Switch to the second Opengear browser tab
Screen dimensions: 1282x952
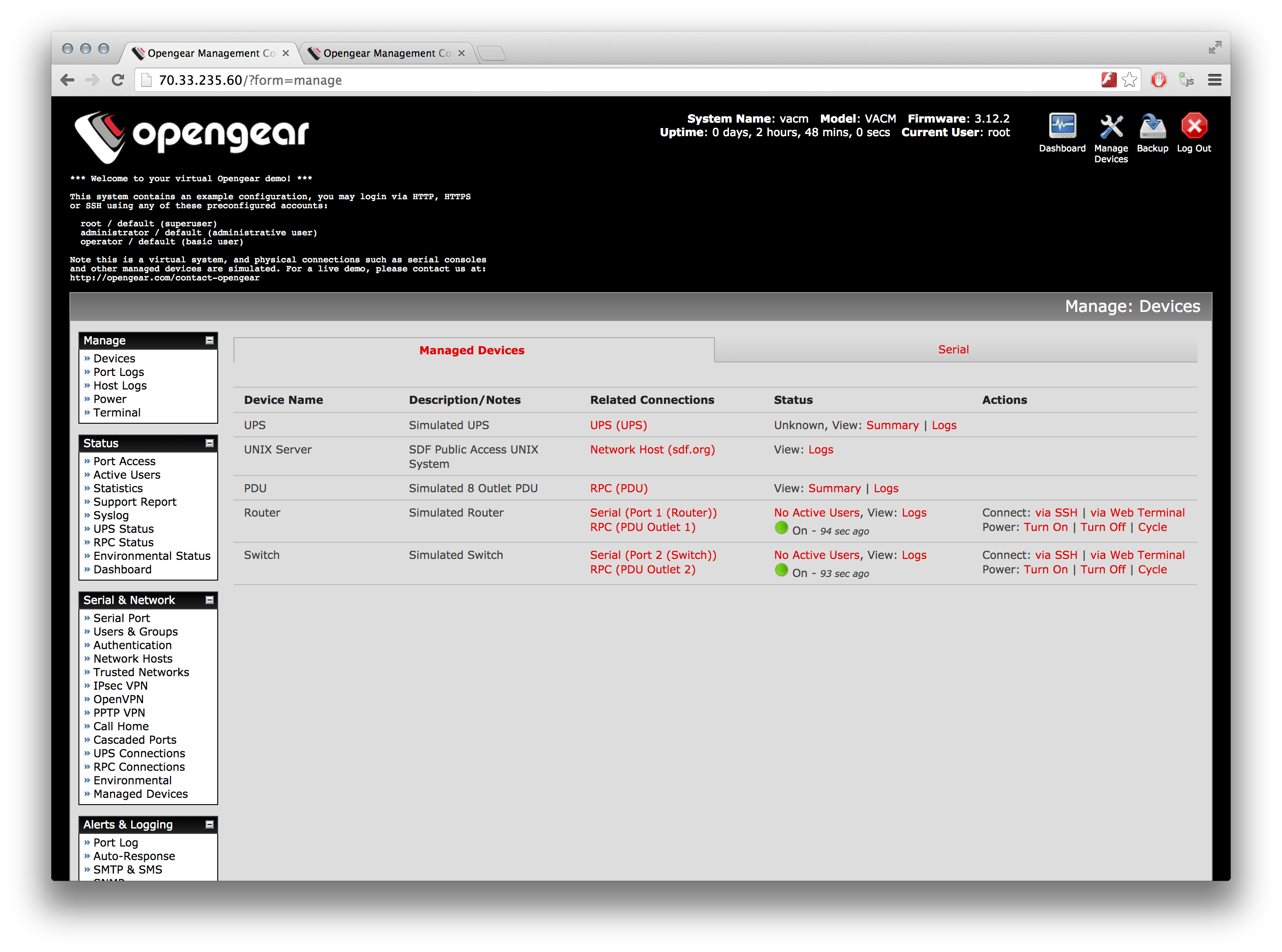click(387, 53)
